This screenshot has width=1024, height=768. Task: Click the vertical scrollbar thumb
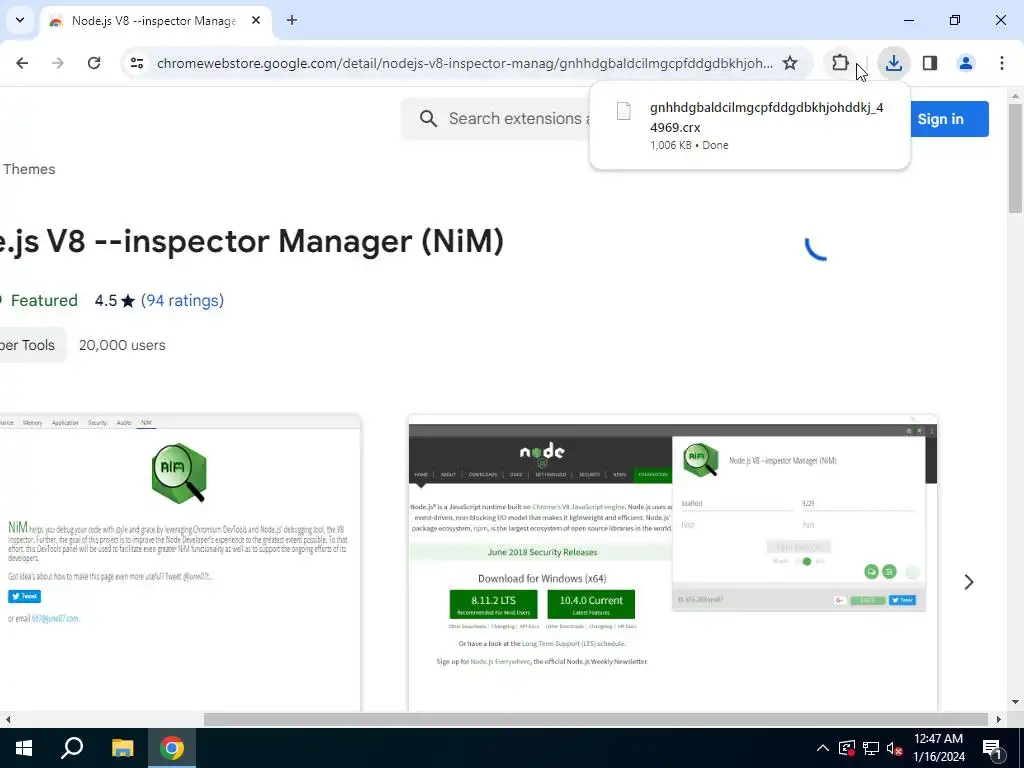[x=1015, y=158]
